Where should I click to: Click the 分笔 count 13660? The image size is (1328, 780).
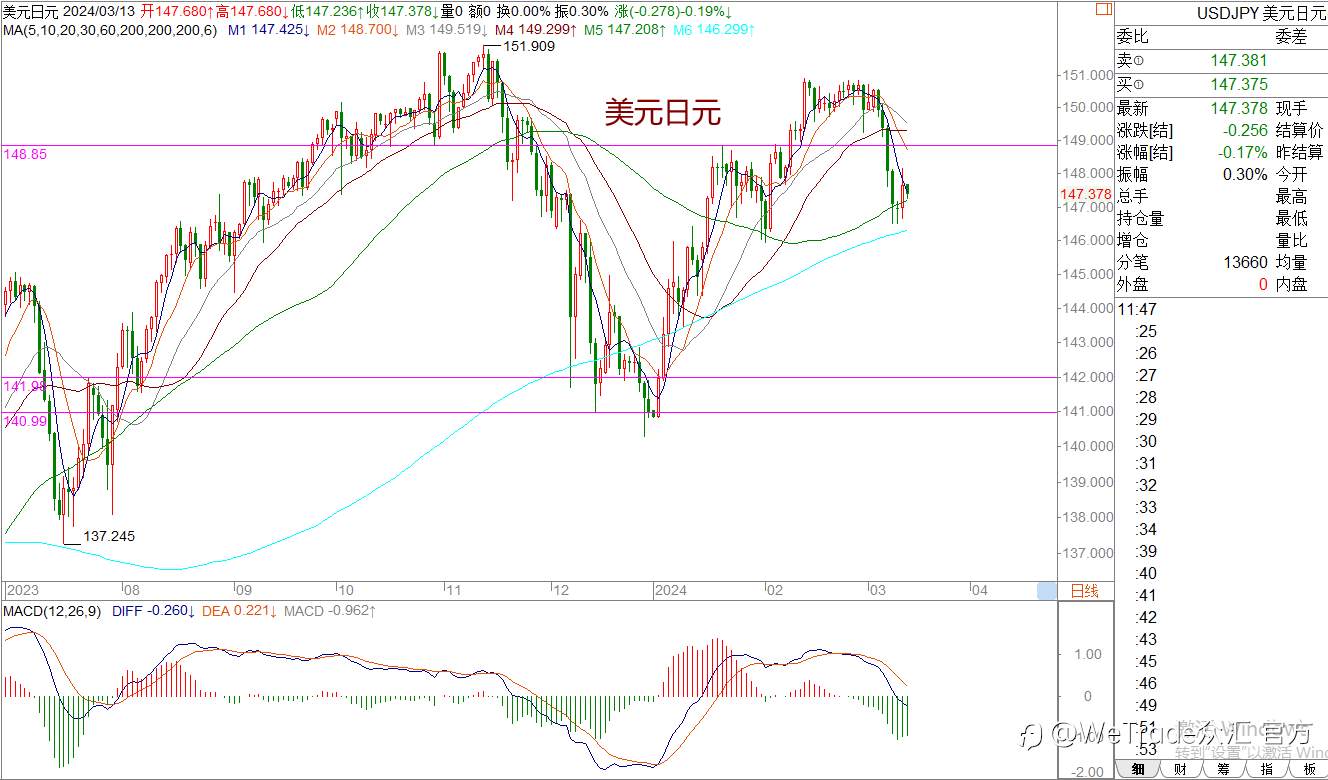tap(1247, 262)
